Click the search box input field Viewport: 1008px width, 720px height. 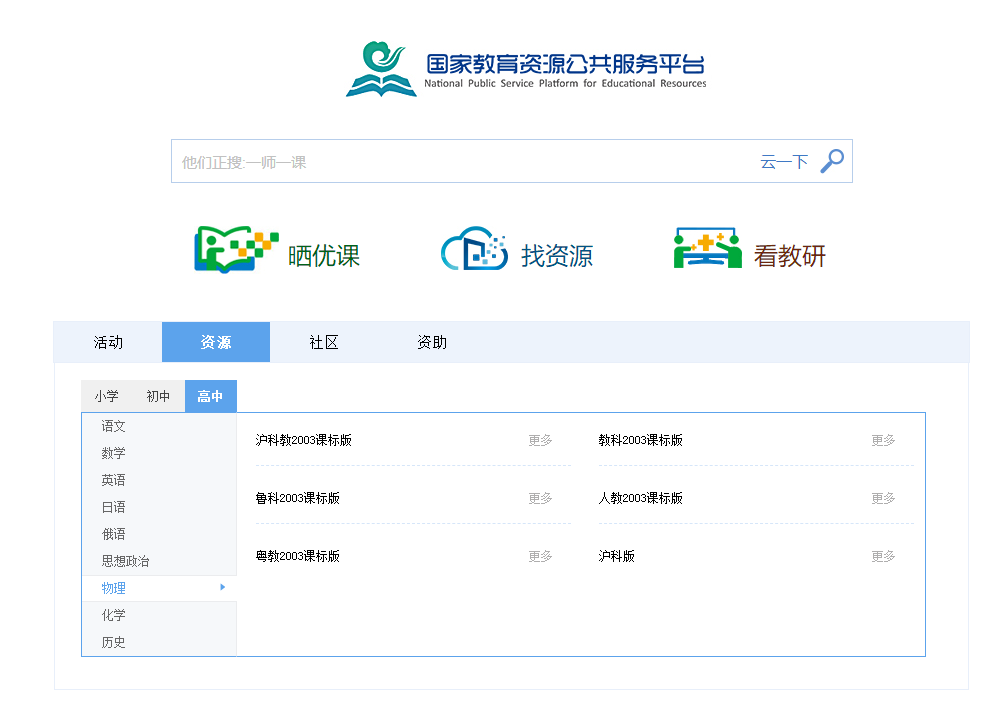click(x=460, y=162)
